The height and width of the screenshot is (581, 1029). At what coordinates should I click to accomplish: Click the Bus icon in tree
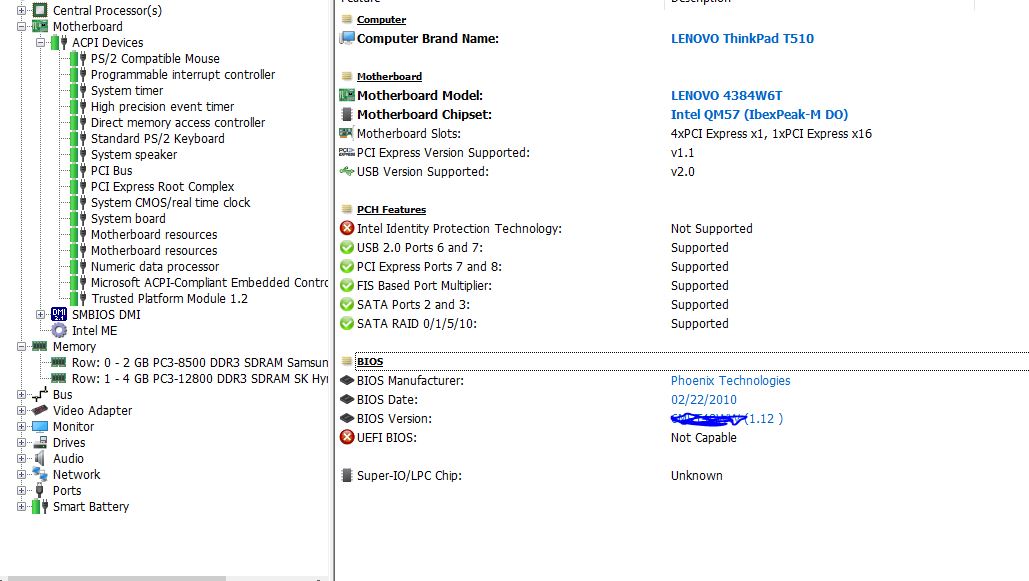(40, 395)
